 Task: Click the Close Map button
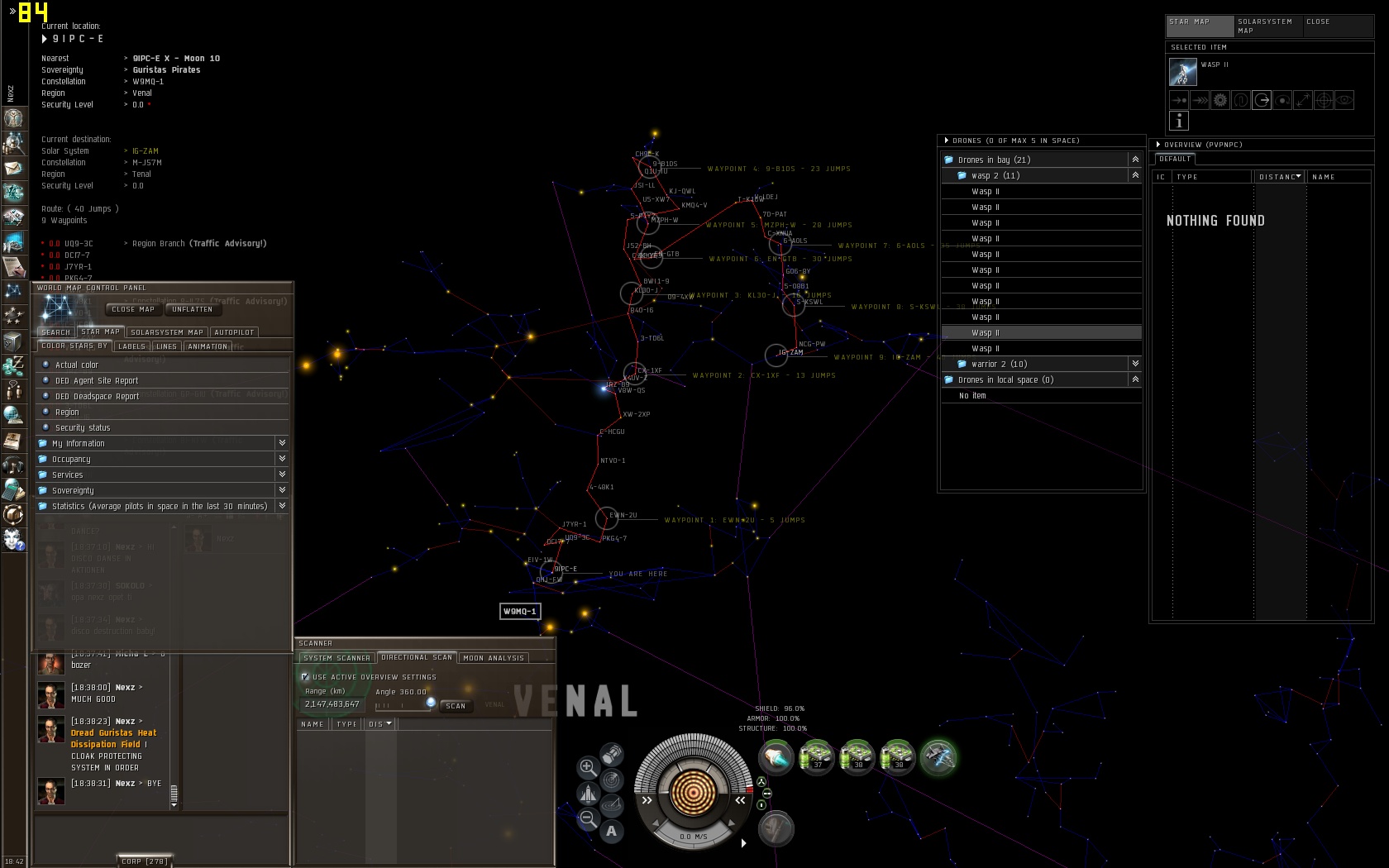(x=133, y=309)
